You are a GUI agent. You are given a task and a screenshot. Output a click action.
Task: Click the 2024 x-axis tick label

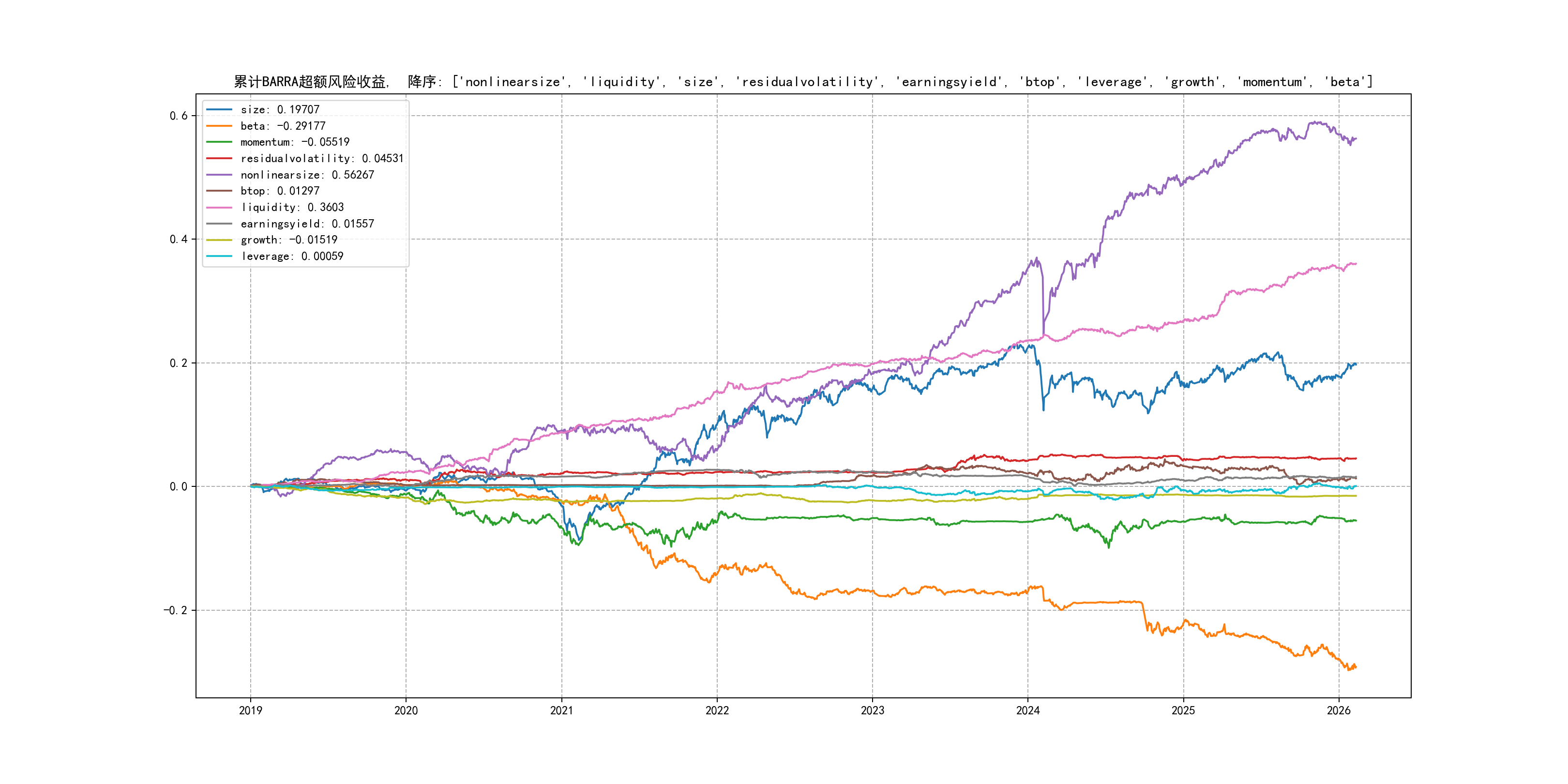(x=1027, y=710)
